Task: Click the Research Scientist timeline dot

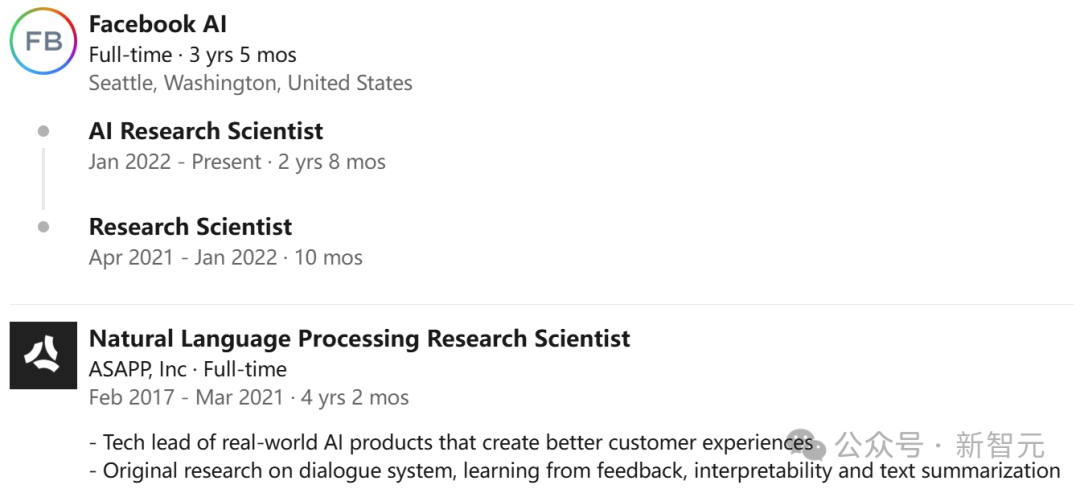Action: (x=43, y=227)
